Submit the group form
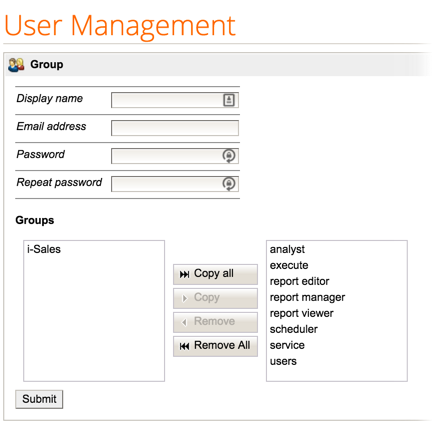The height and width of the screenshot is (428, 433). [39, 399]
